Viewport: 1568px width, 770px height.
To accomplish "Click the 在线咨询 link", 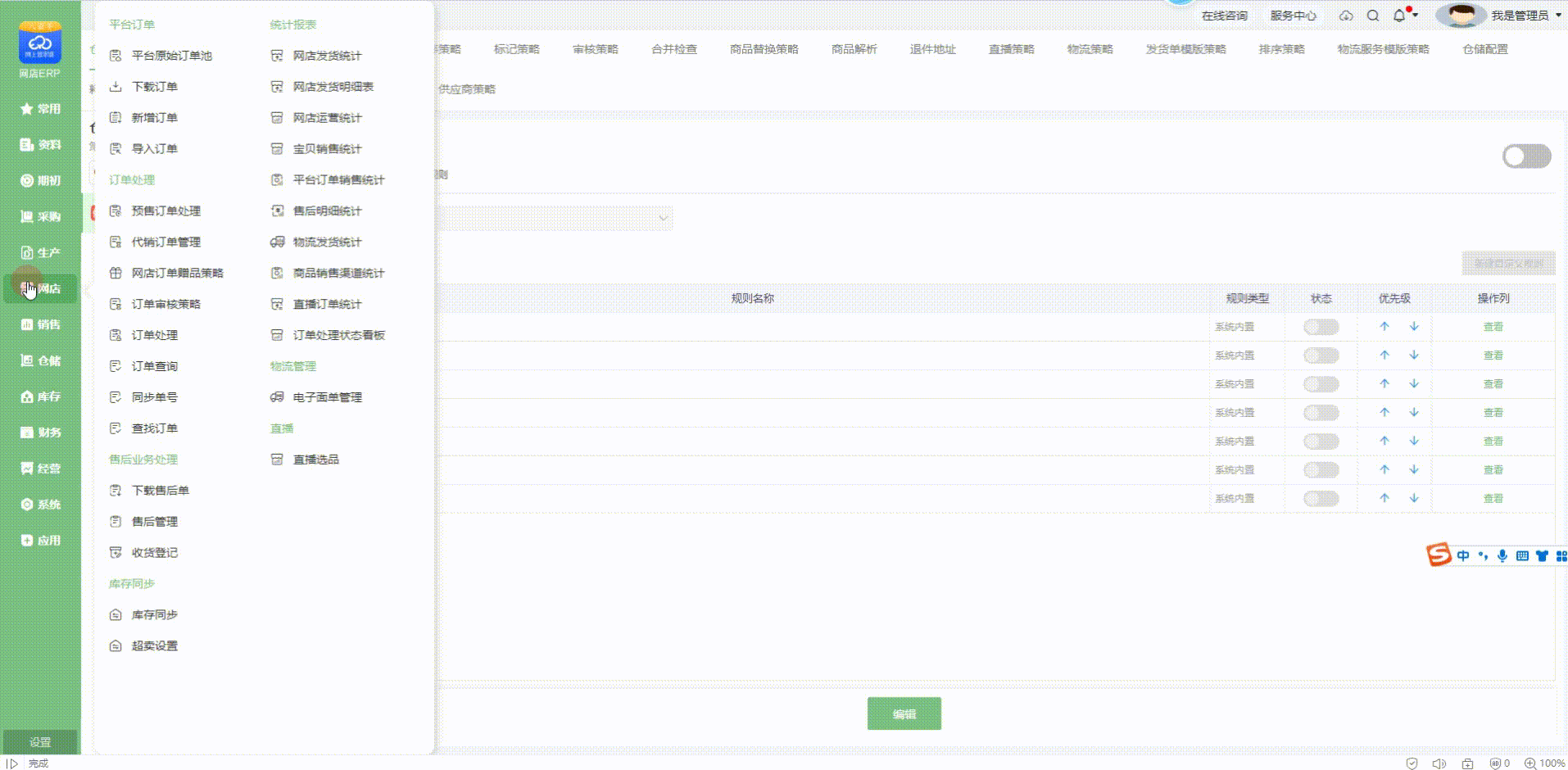I will [x=1225, y=16].
